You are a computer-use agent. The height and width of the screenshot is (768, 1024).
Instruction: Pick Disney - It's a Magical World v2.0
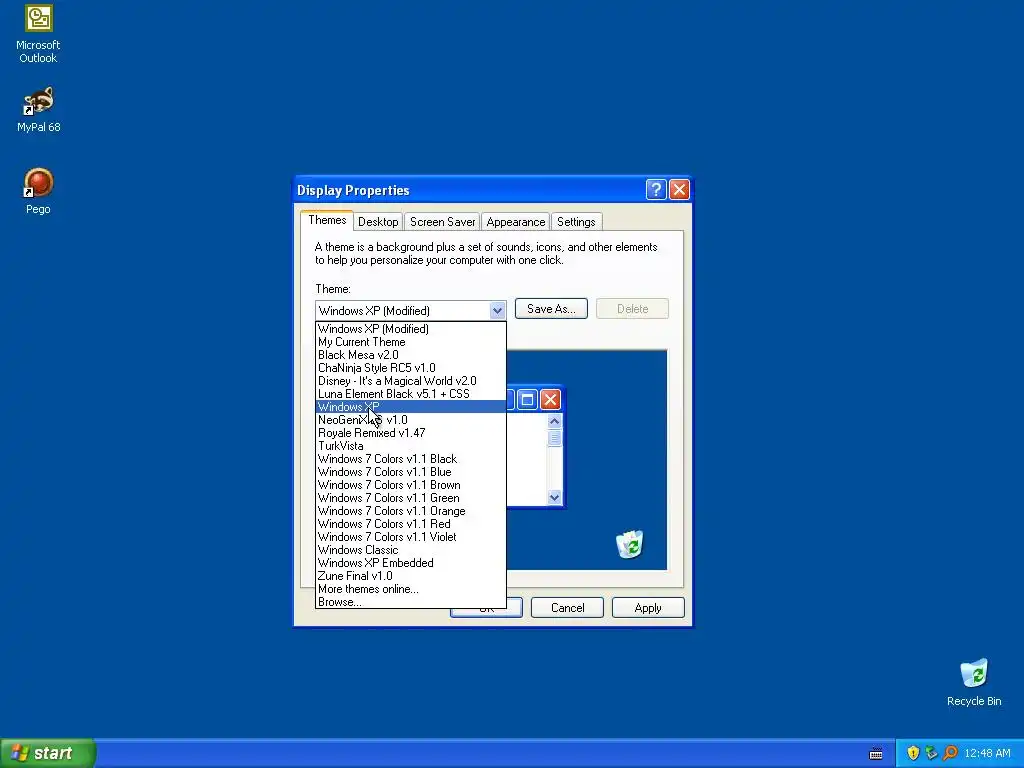pos(411,381)
